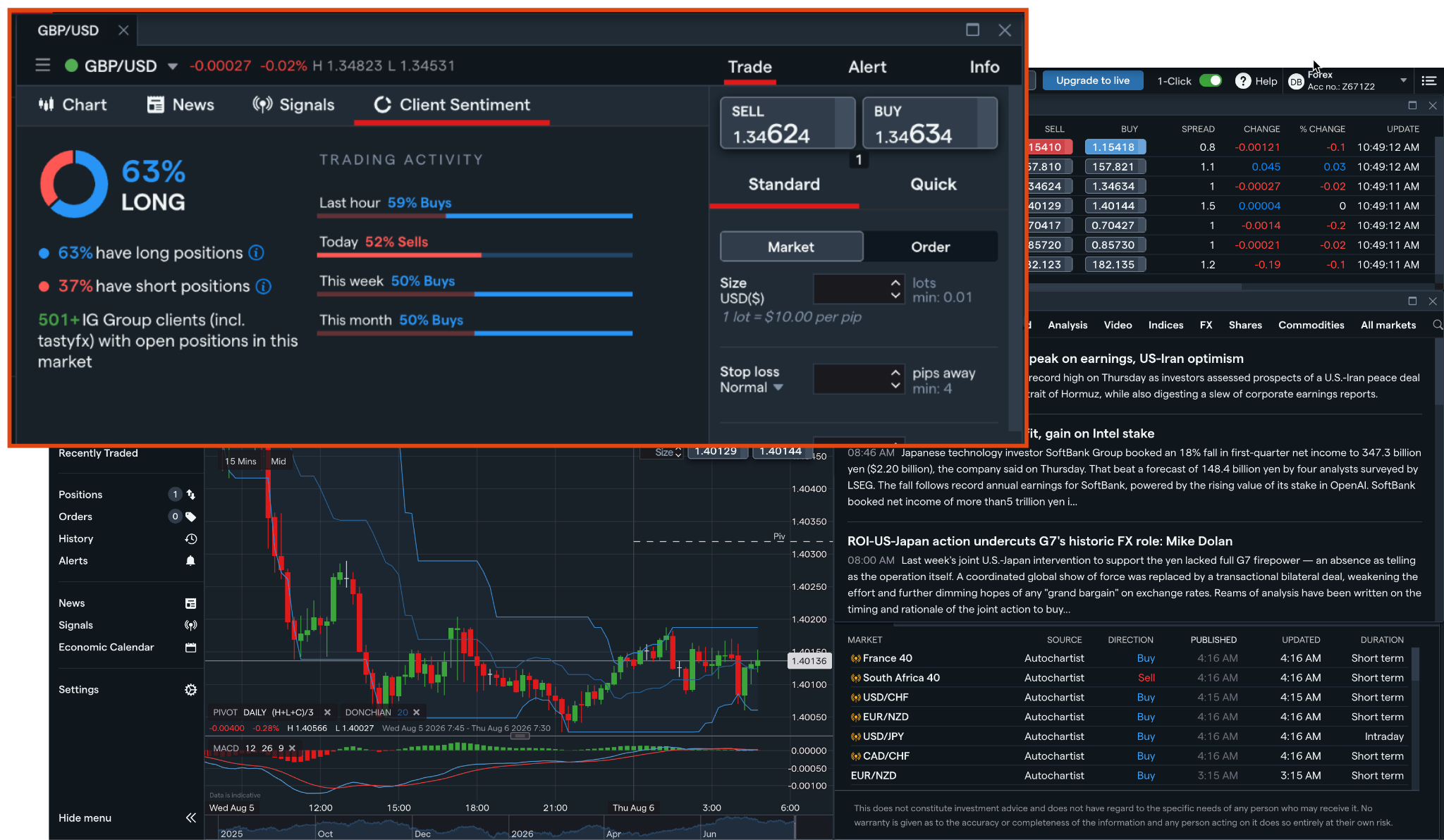Screen dimensions: 1444x840
Task: Open the 15 Mins timeframe selector
Action: click(x=240, y=462)
